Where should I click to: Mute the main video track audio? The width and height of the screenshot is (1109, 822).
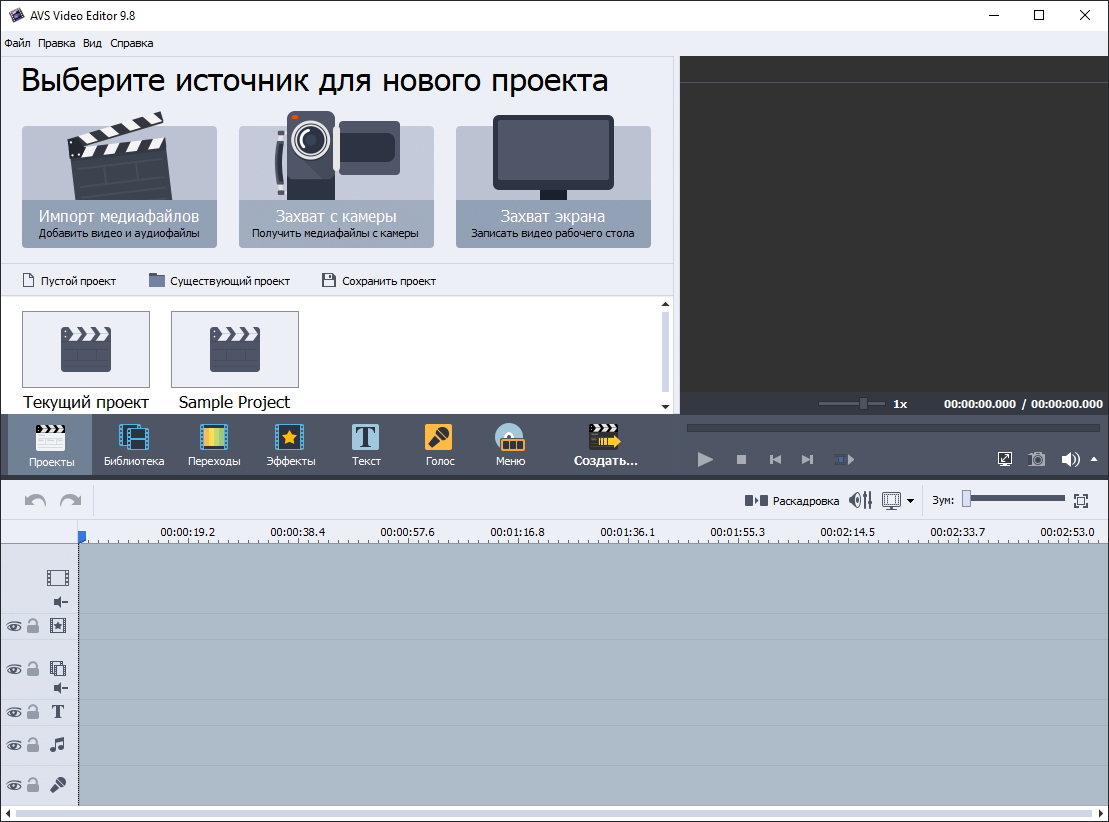(59, 602)
